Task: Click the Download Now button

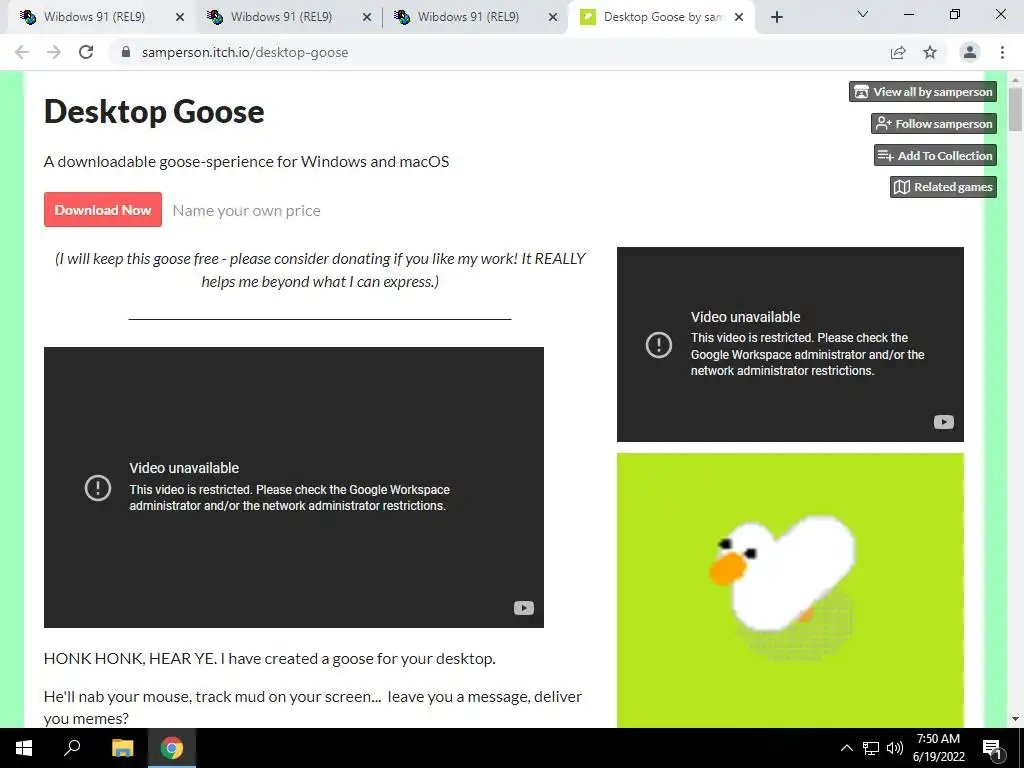Action: pyautogui.click(x=103, y=210)
